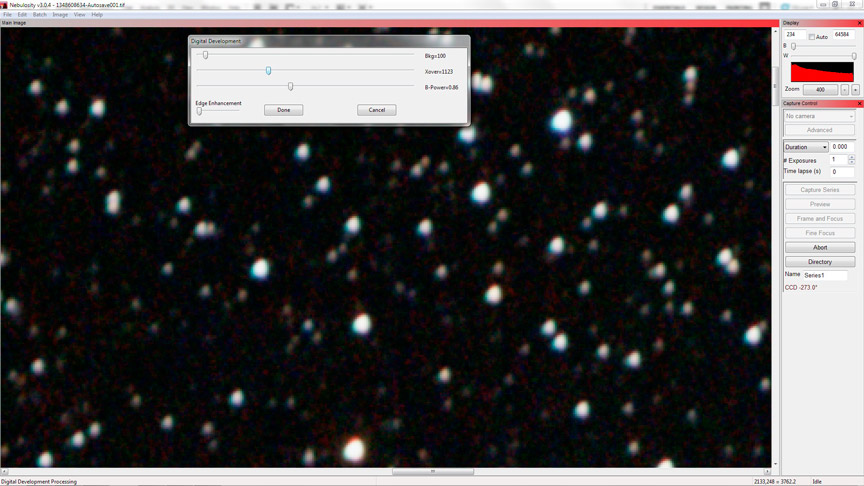Open the Batch menu
864x486 pixels.
39,15
